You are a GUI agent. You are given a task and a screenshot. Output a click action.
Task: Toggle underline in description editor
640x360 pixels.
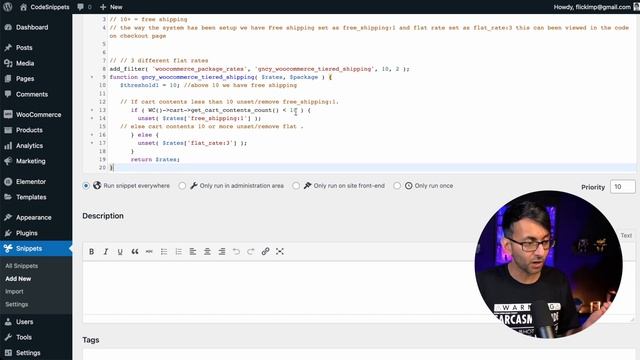pos(120,251)
